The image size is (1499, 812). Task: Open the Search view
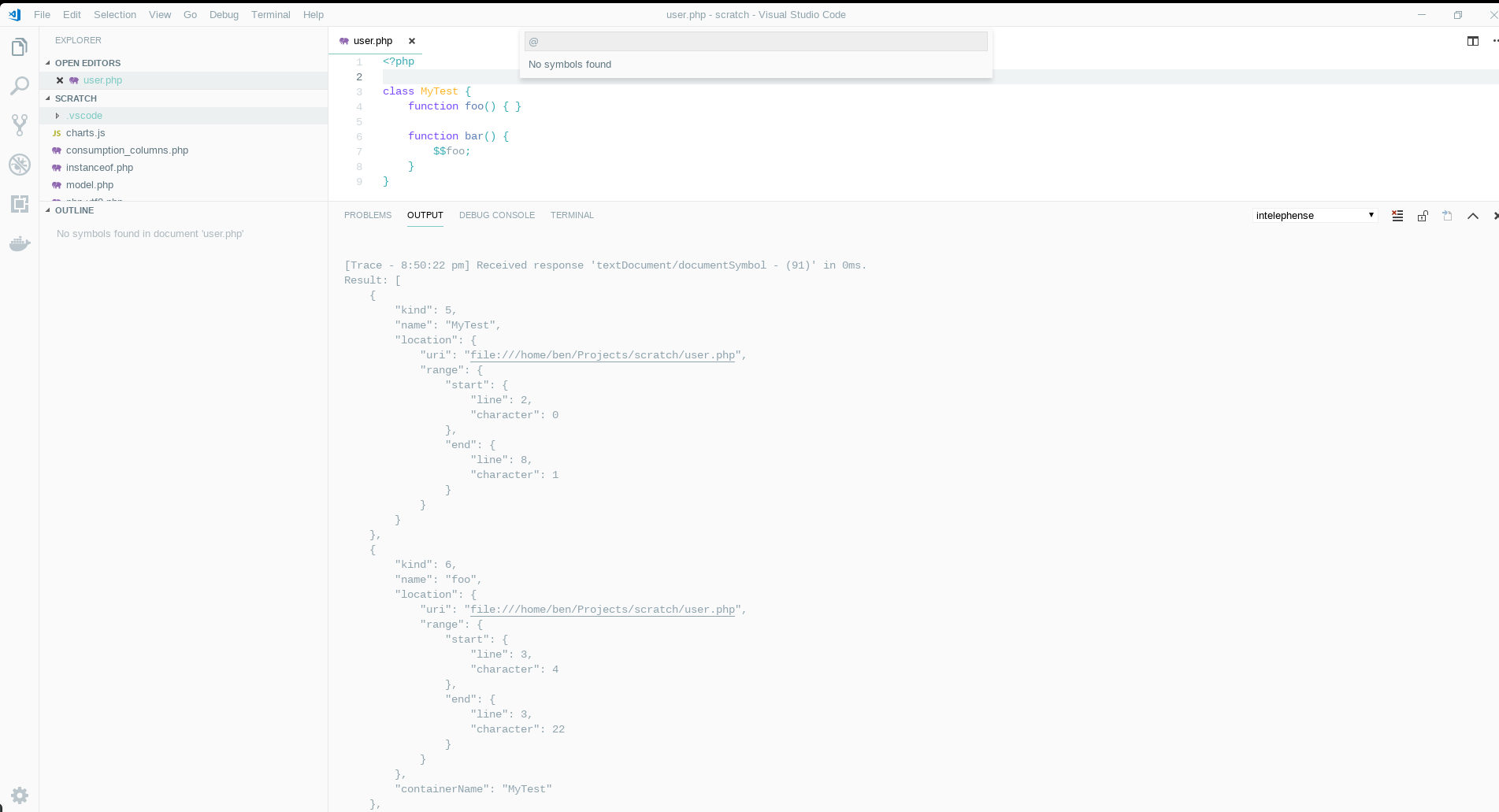click(x=20, y=86)
